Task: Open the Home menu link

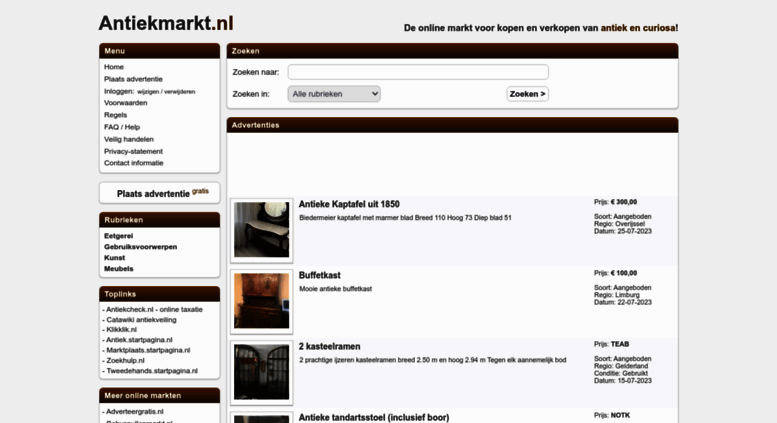Action: (x=113, y=67)
